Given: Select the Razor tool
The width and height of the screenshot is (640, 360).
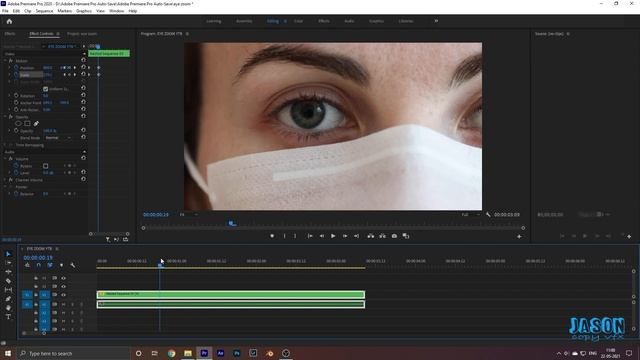Looking at the screenshot, I should point(8,281).
